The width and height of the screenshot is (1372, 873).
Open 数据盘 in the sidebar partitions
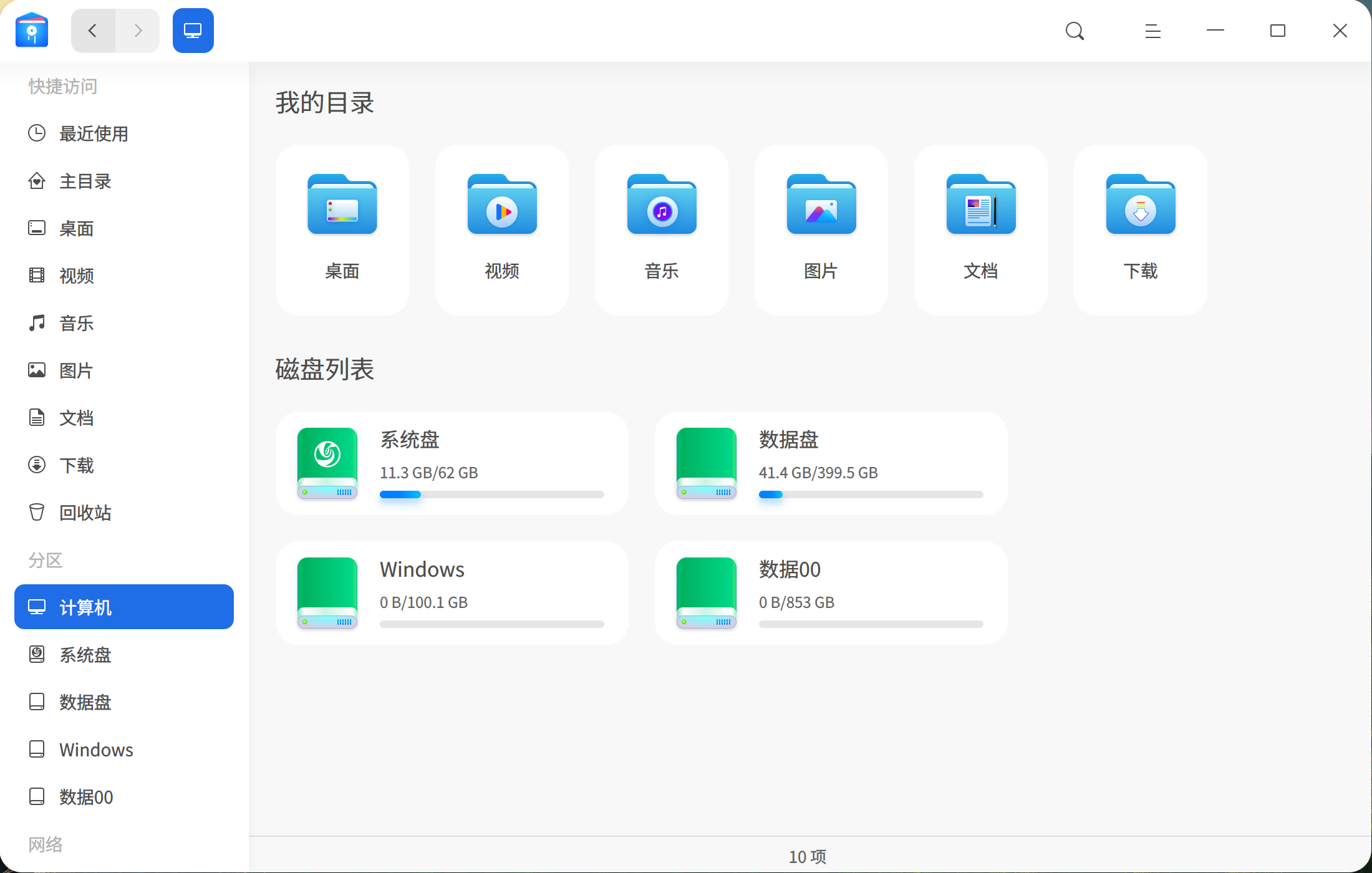(x=124, y=702)
